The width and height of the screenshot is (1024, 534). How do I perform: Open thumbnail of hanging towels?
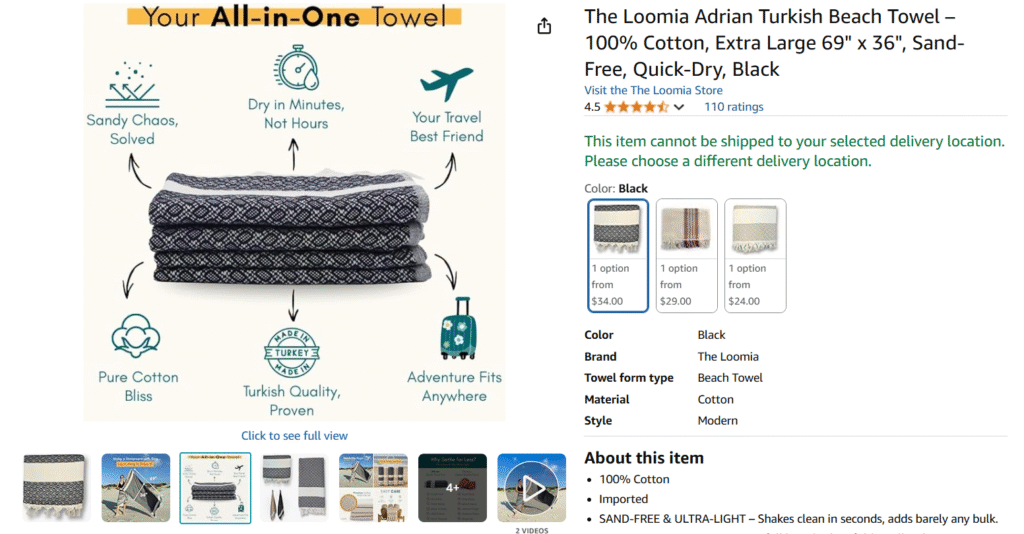coord(294,488)
